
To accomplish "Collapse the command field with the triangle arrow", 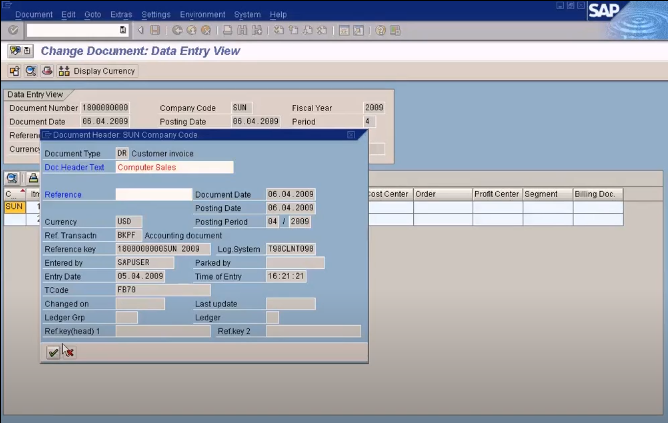I will click(x=140, y=30).
